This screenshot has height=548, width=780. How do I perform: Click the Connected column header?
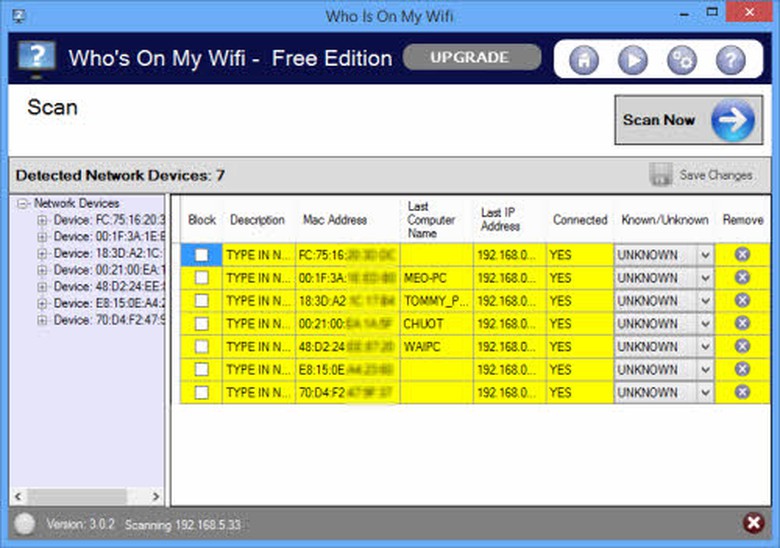click(579, 220)
